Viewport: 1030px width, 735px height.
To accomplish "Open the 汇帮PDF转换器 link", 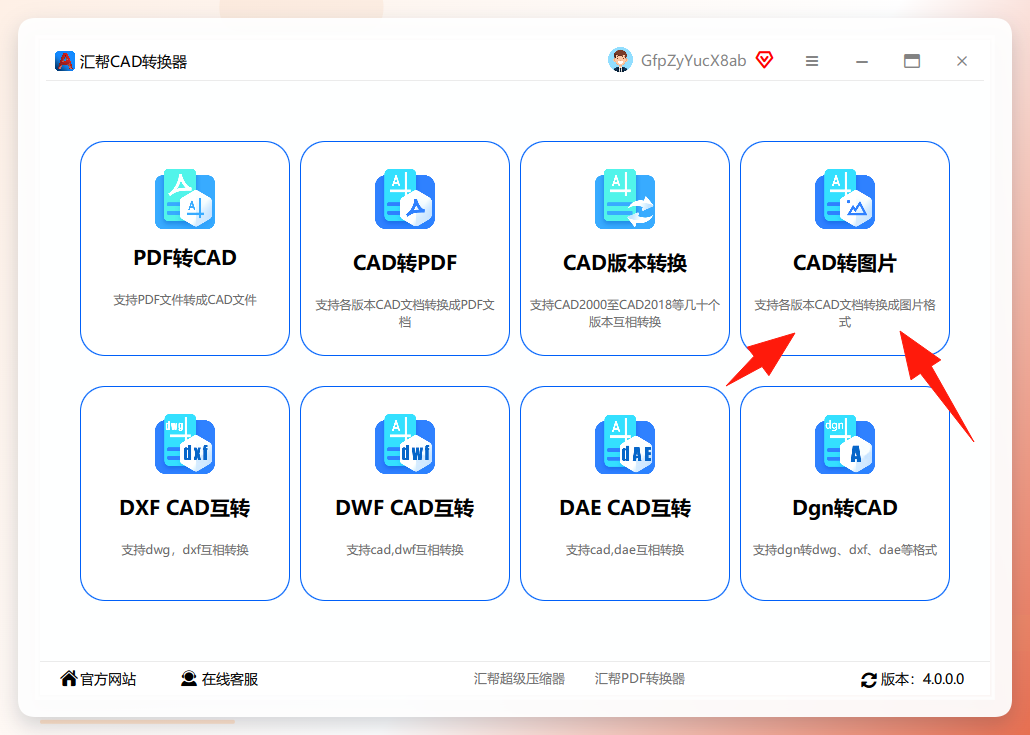I will [x=640, y=679].
